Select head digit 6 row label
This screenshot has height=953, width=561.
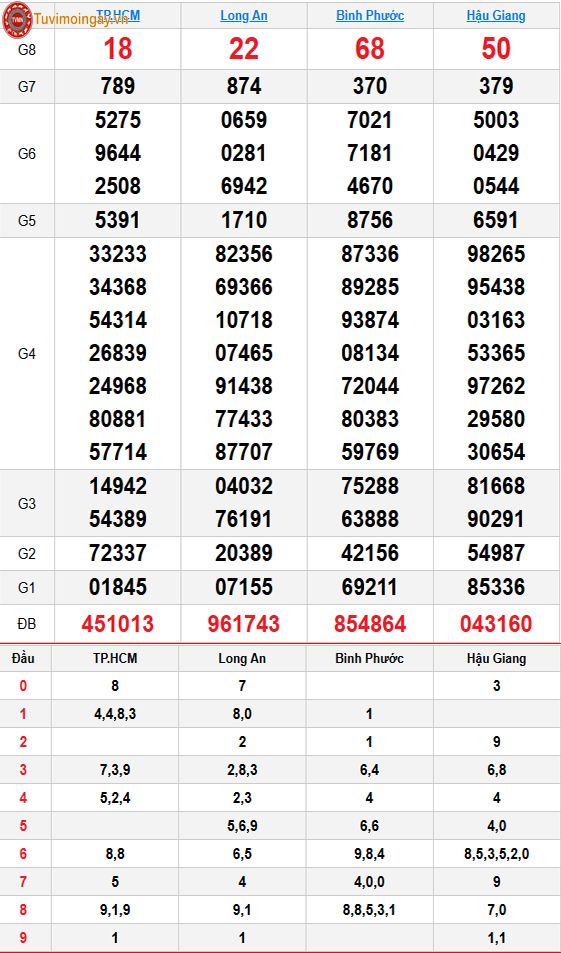click(23, 854)
